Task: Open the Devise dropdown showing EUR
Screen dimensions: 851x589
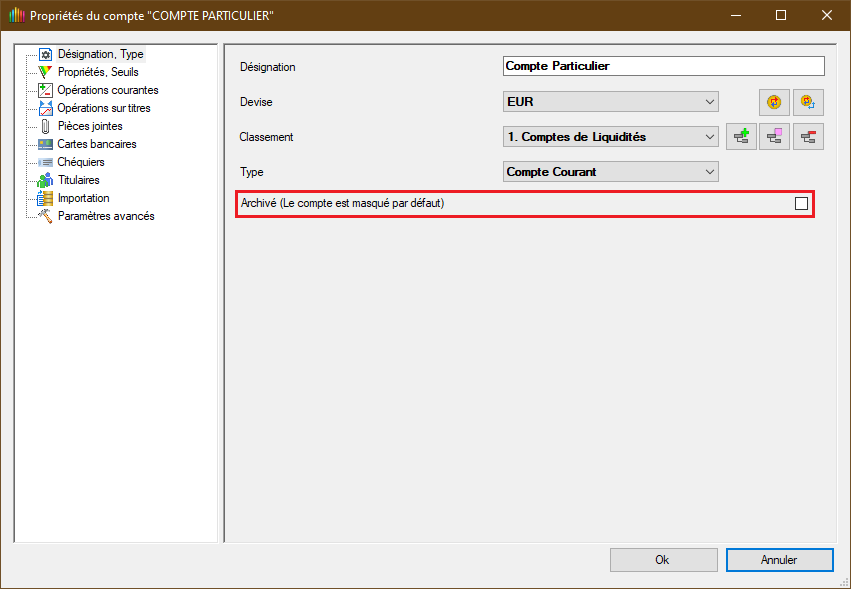Action: coord(611,102)
